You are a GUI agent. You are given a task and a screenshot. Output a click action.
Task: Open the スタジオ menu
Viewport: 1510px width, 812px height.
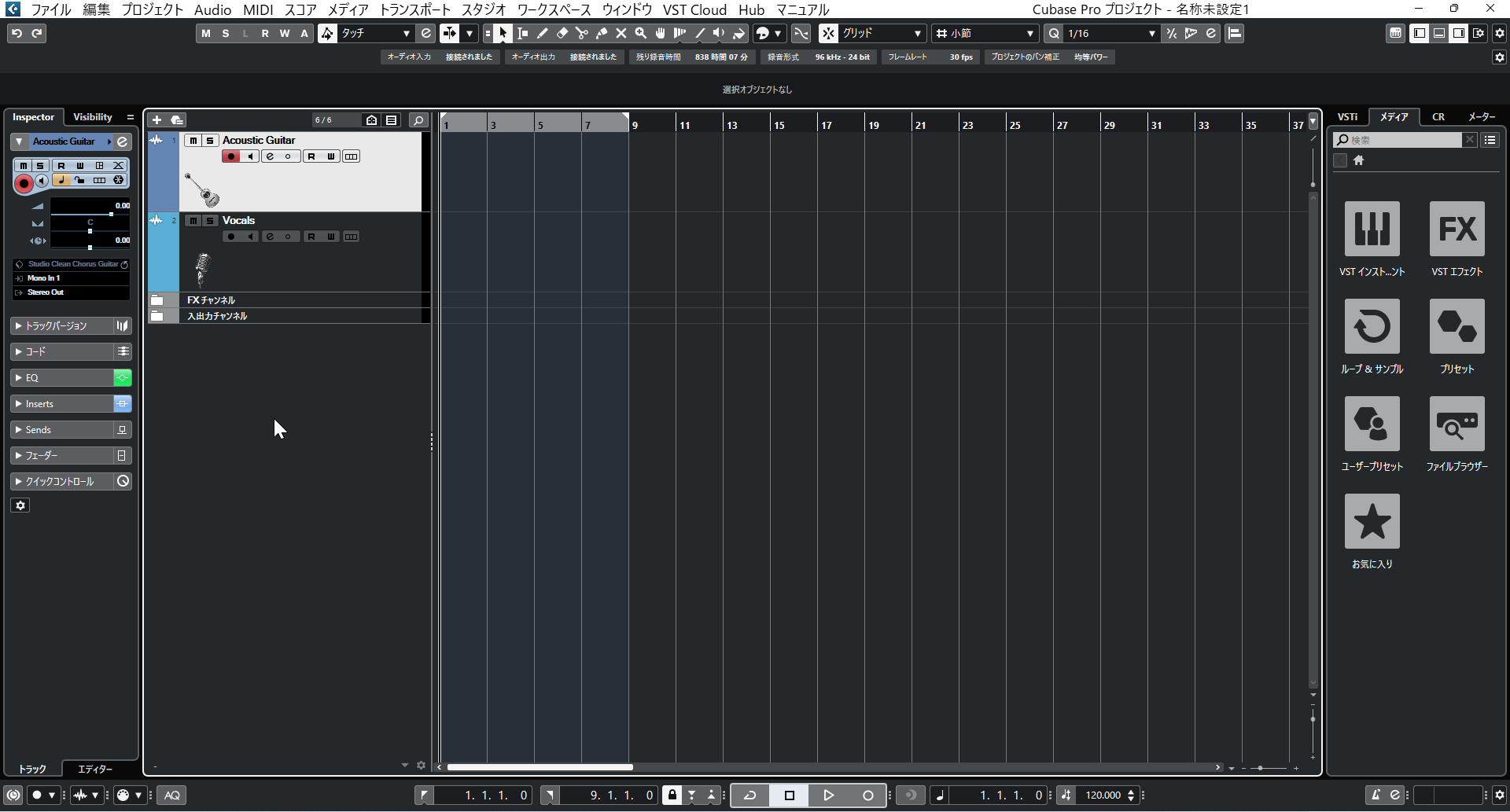pyautogui.click(x=484, y=9)
